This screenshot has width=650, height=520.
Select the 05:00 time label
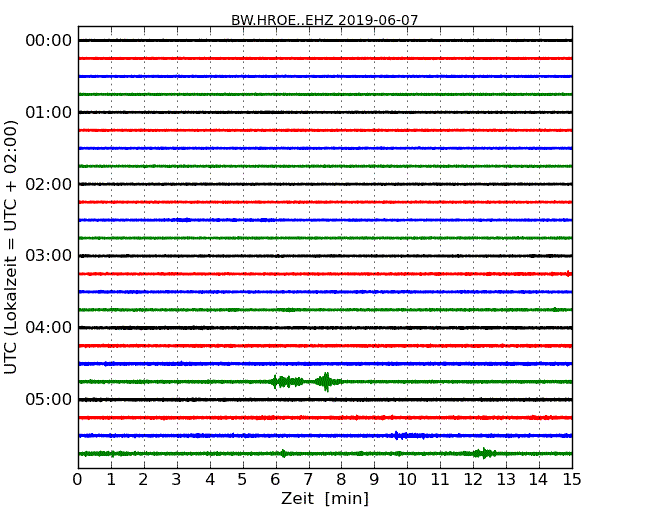click(49, 399)
